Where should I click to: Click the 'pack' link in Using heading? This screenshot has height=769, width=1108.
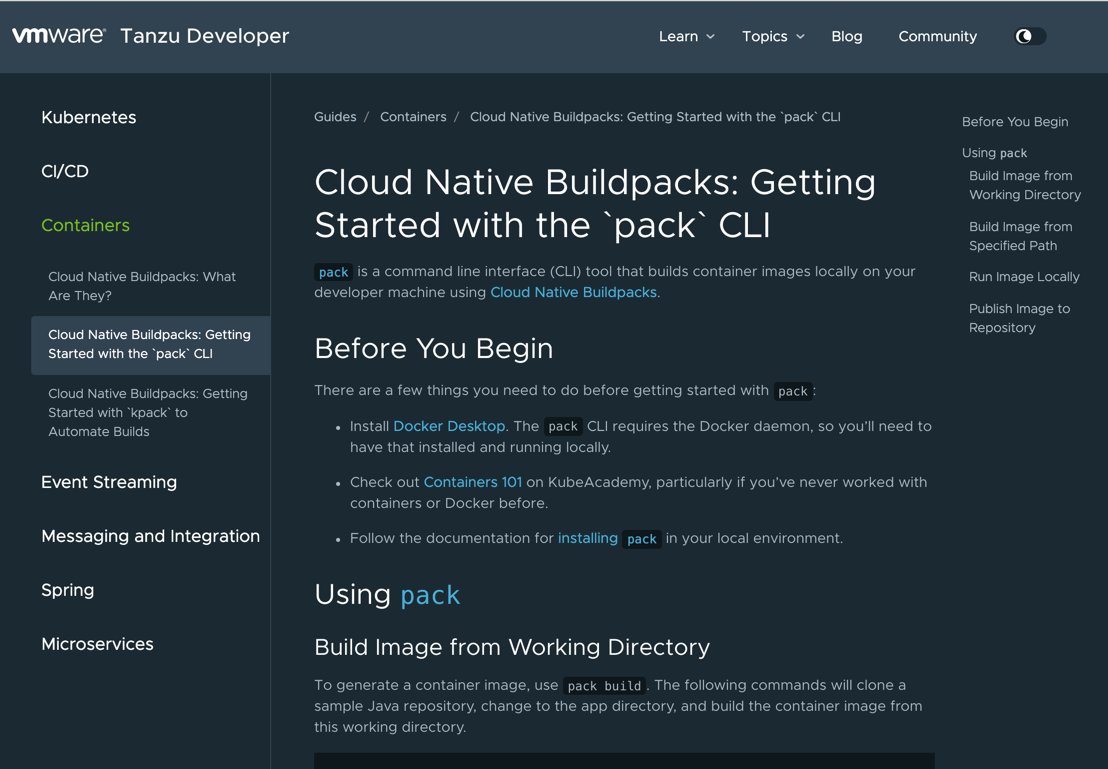point(430,595)
